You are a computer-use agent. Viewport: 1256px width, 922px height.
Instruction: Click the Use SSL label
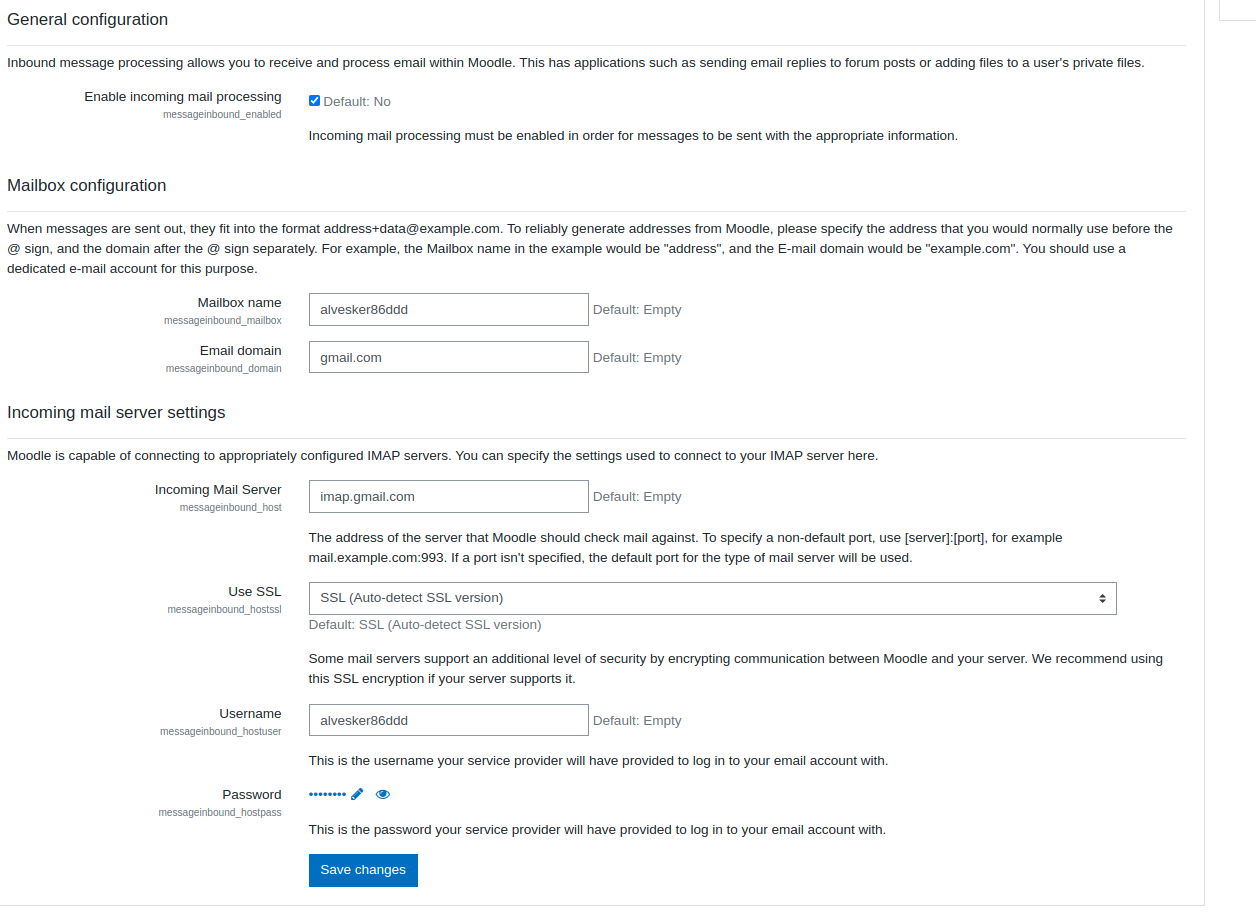[x=255, y=591]
